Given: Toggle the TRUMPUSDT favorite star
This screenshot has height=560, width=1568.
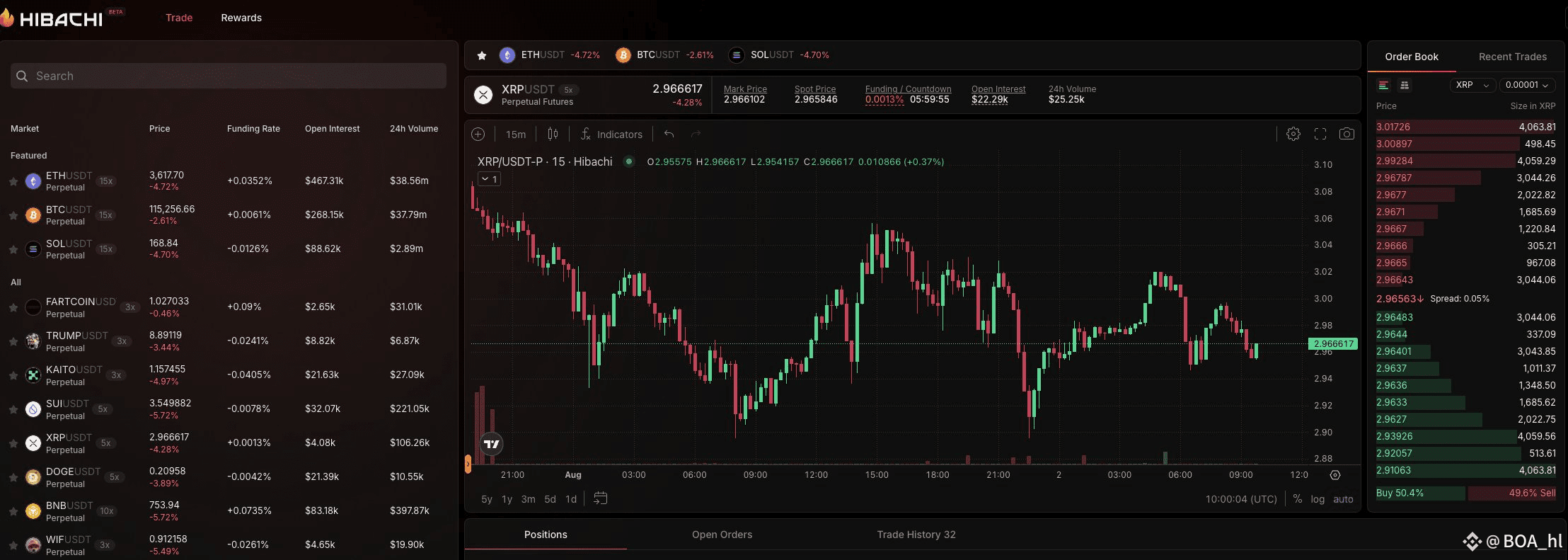Looking at the screenshot, I should click(x=13, y=341).
